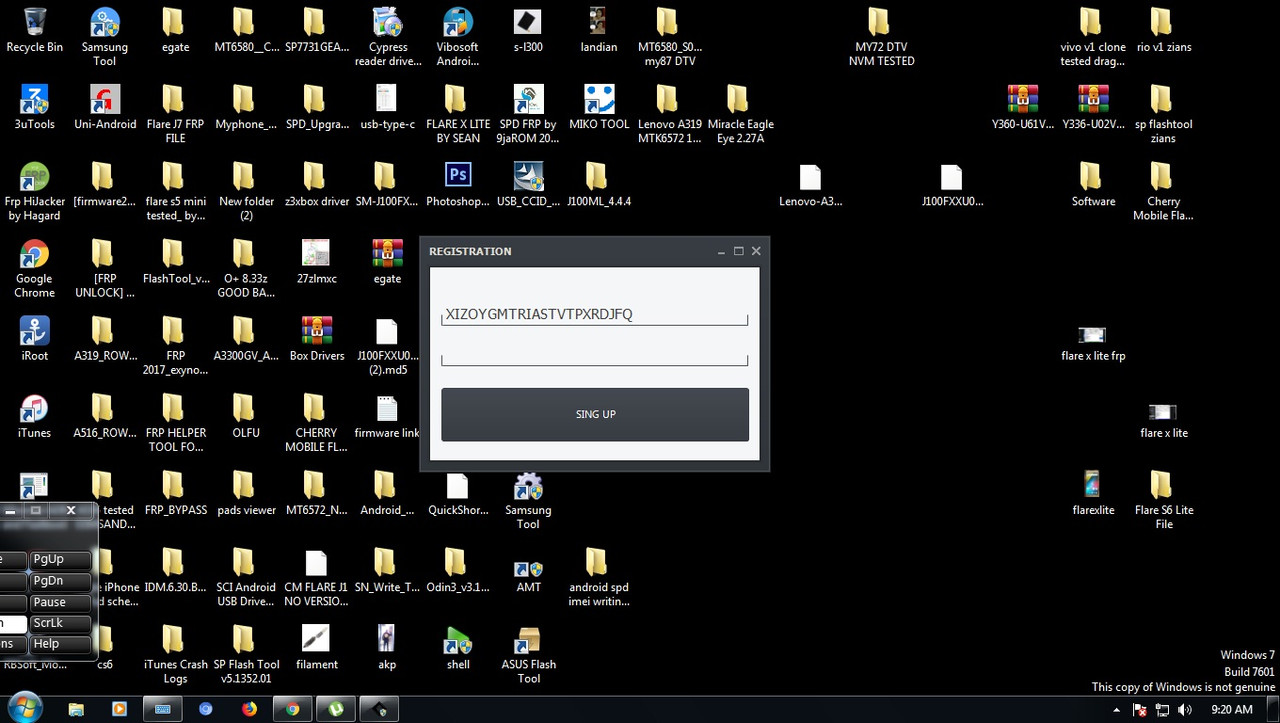Click the ScrLk key on on-screen keyboard
Image resolution: width=1280 pixels, height=723 pixels.
(61, 623)
